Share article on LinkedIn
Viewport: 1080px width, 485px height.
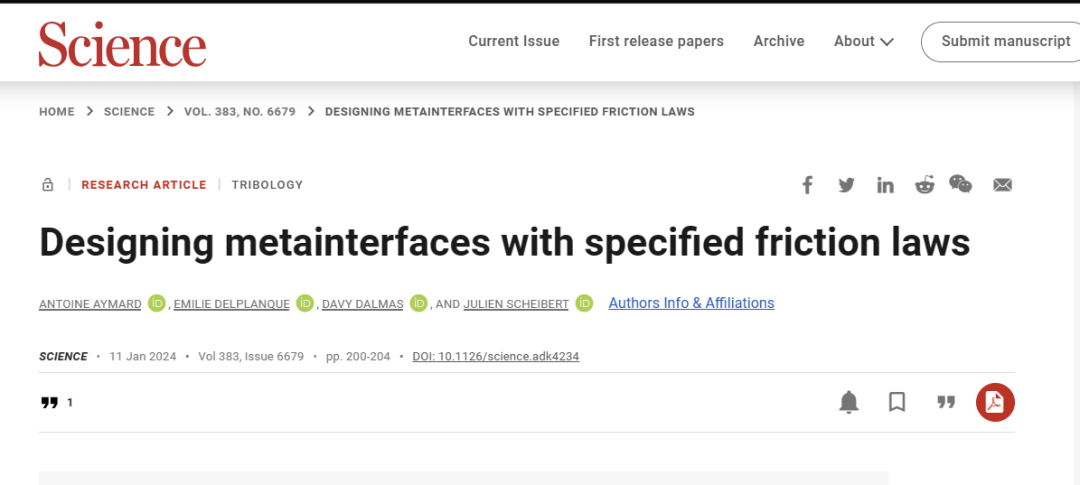[x=885, y=185]
